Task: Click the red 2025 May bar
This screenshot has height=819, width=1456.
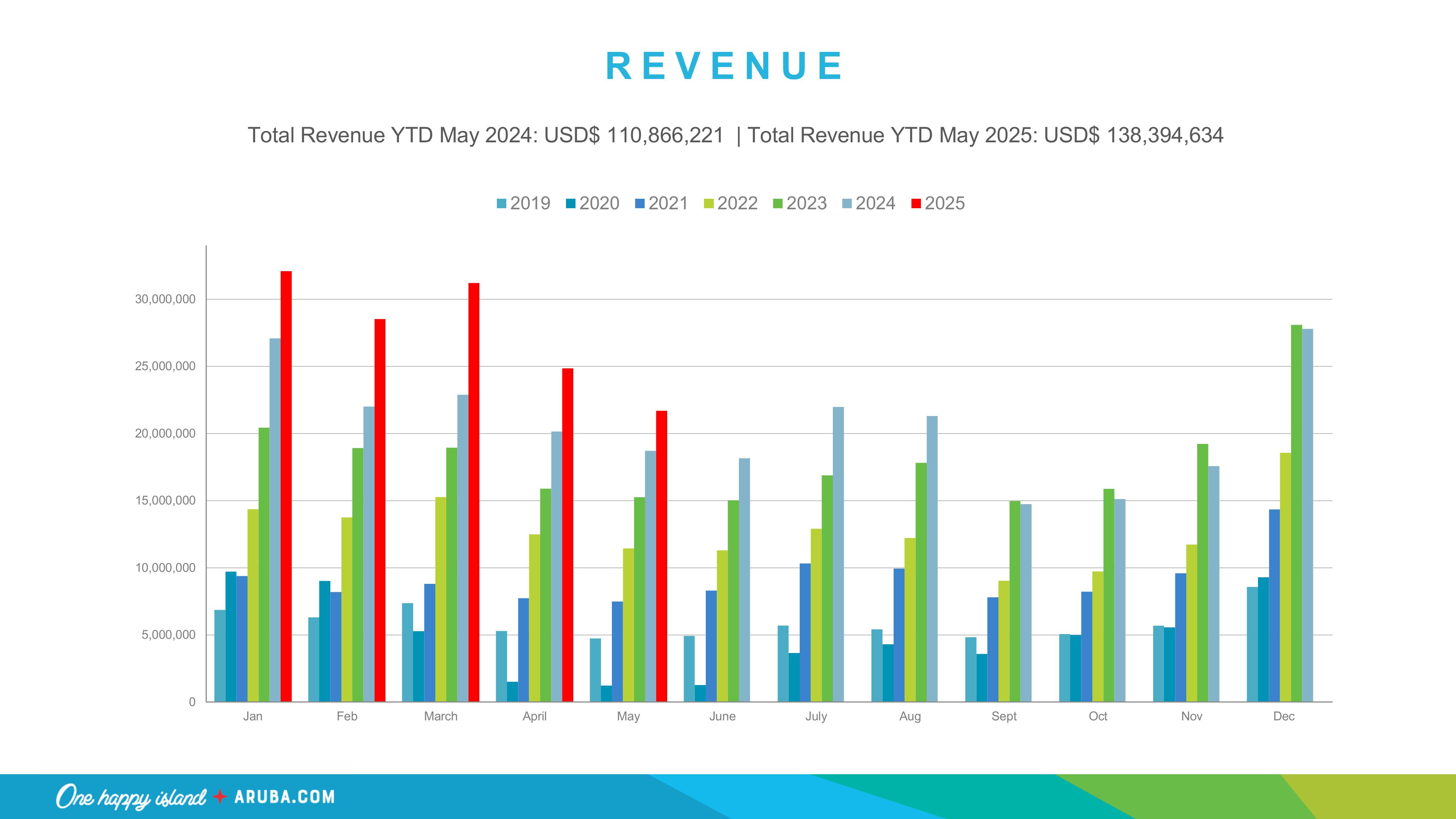Action: [661, 556]
